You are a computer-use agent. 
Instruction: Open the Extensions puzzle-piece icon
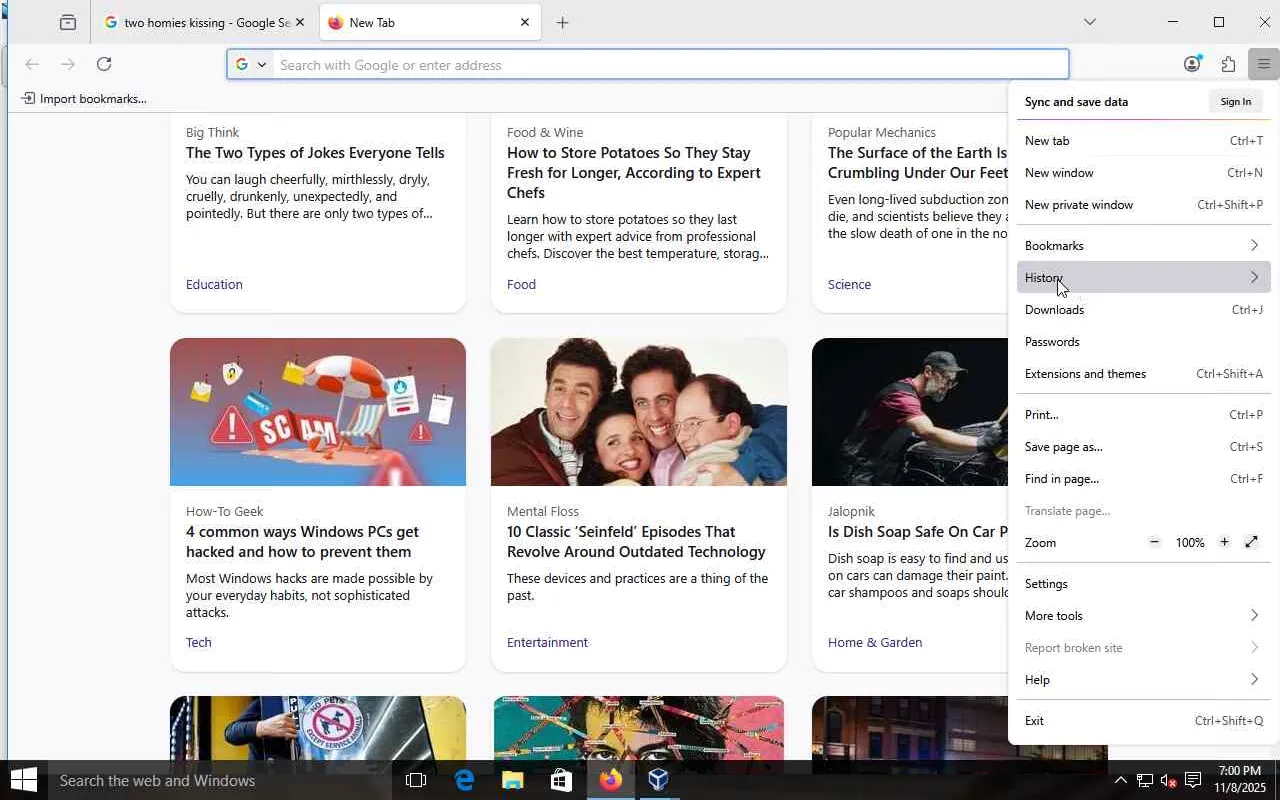[1228, 64]
